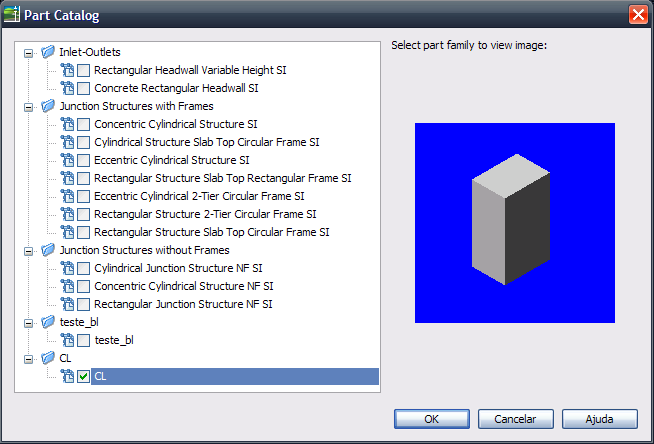Viewport: 654px width, 444px height.
Task: Click part icon beside Rectangular Structure 2-Tier Circular Frame SI
Action: pos(67,214)
